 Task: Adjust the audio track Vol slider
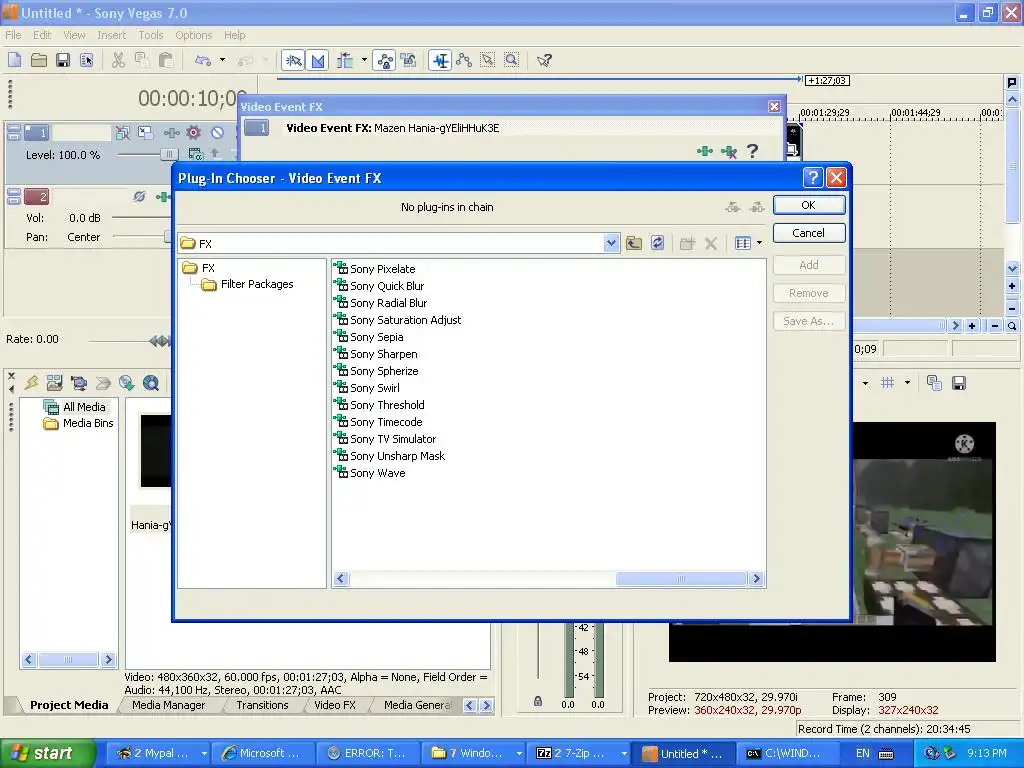[x=140, y=217]
